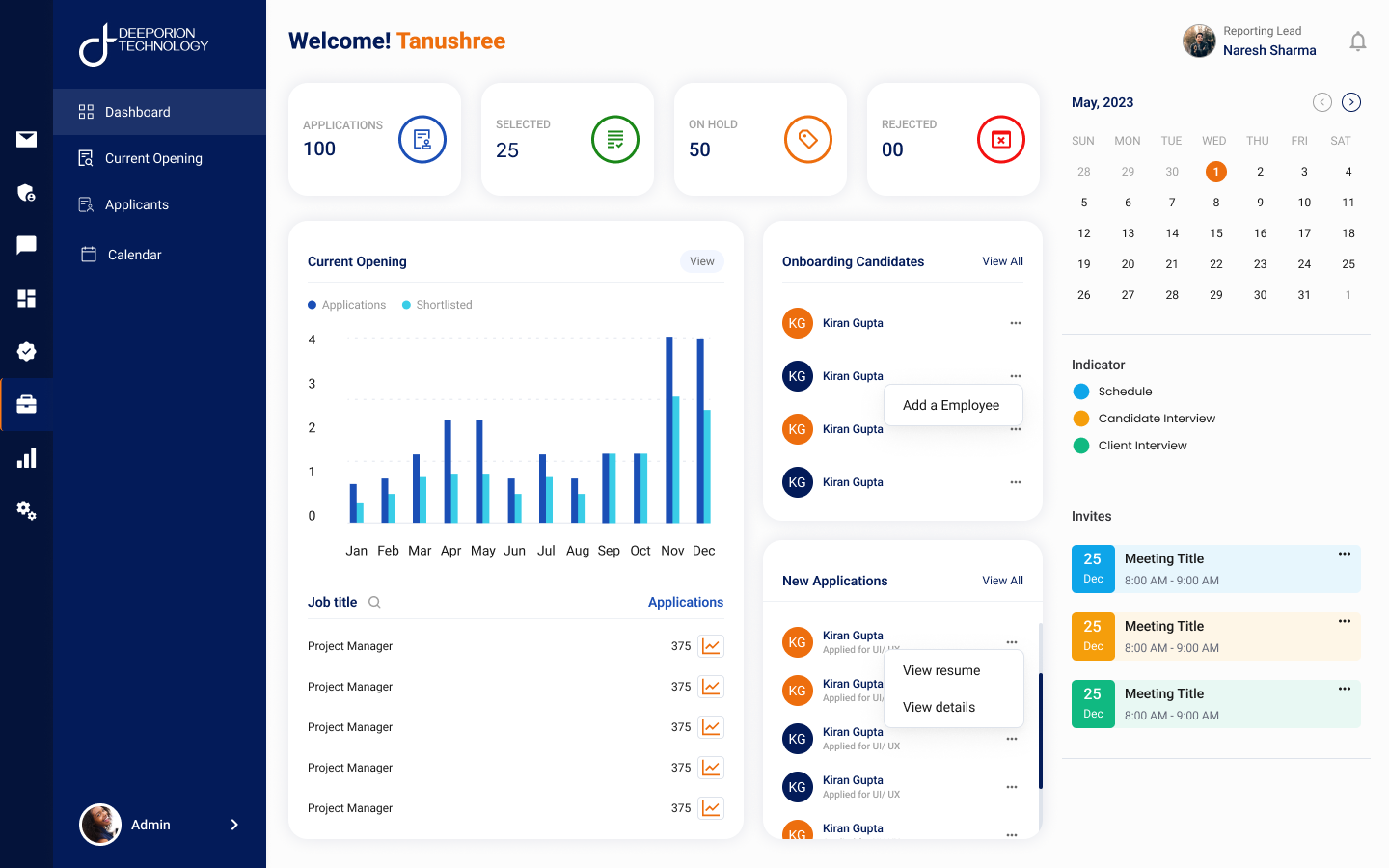Click the settings gears rail icon
The width and height of the screenshot is (1389, 868).
(27, 510)
